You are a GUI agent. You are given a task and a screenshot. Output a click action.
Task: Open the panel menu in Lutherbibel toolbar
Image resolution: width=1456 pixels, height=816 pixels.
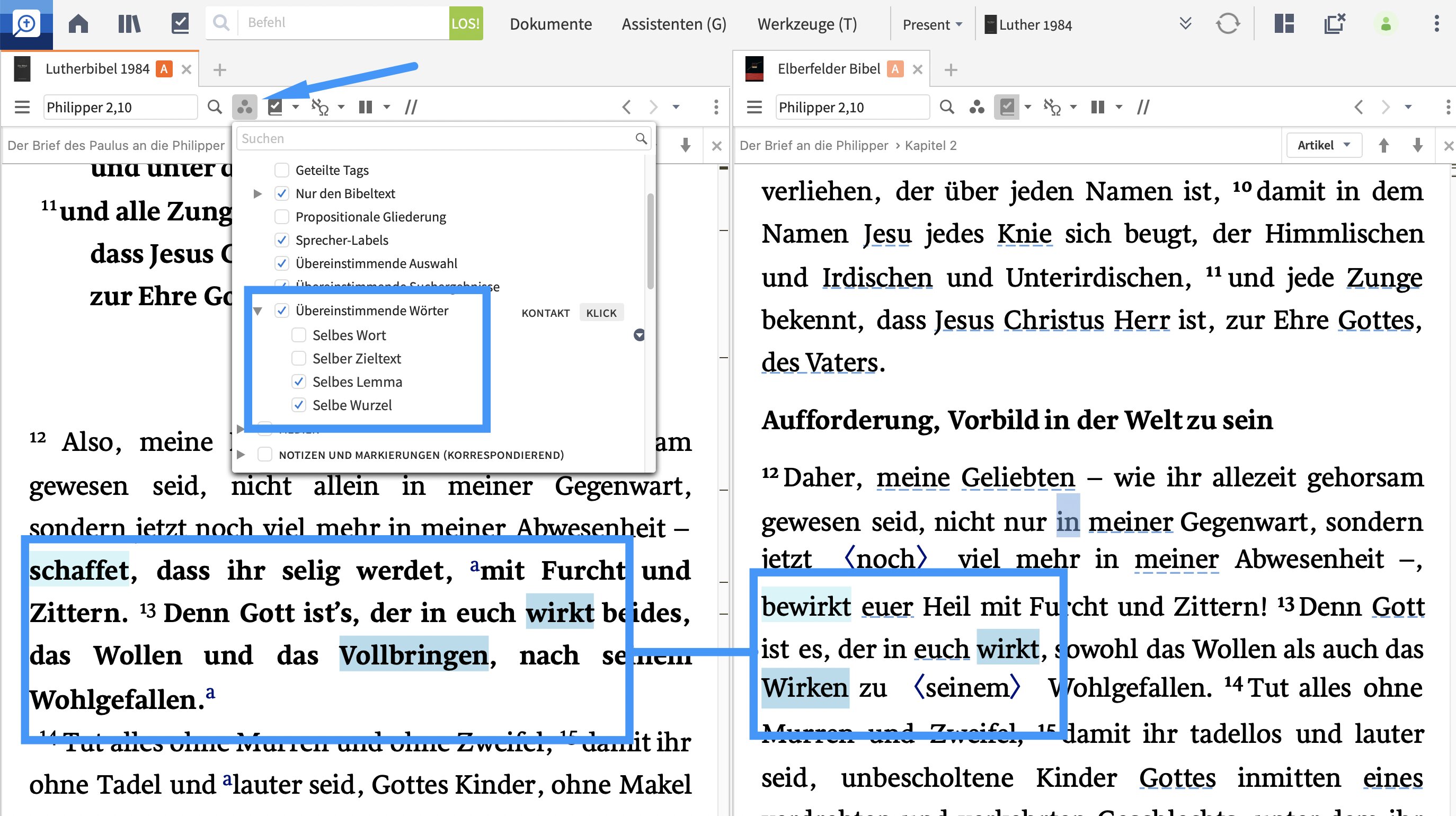[x=22, y=107]
